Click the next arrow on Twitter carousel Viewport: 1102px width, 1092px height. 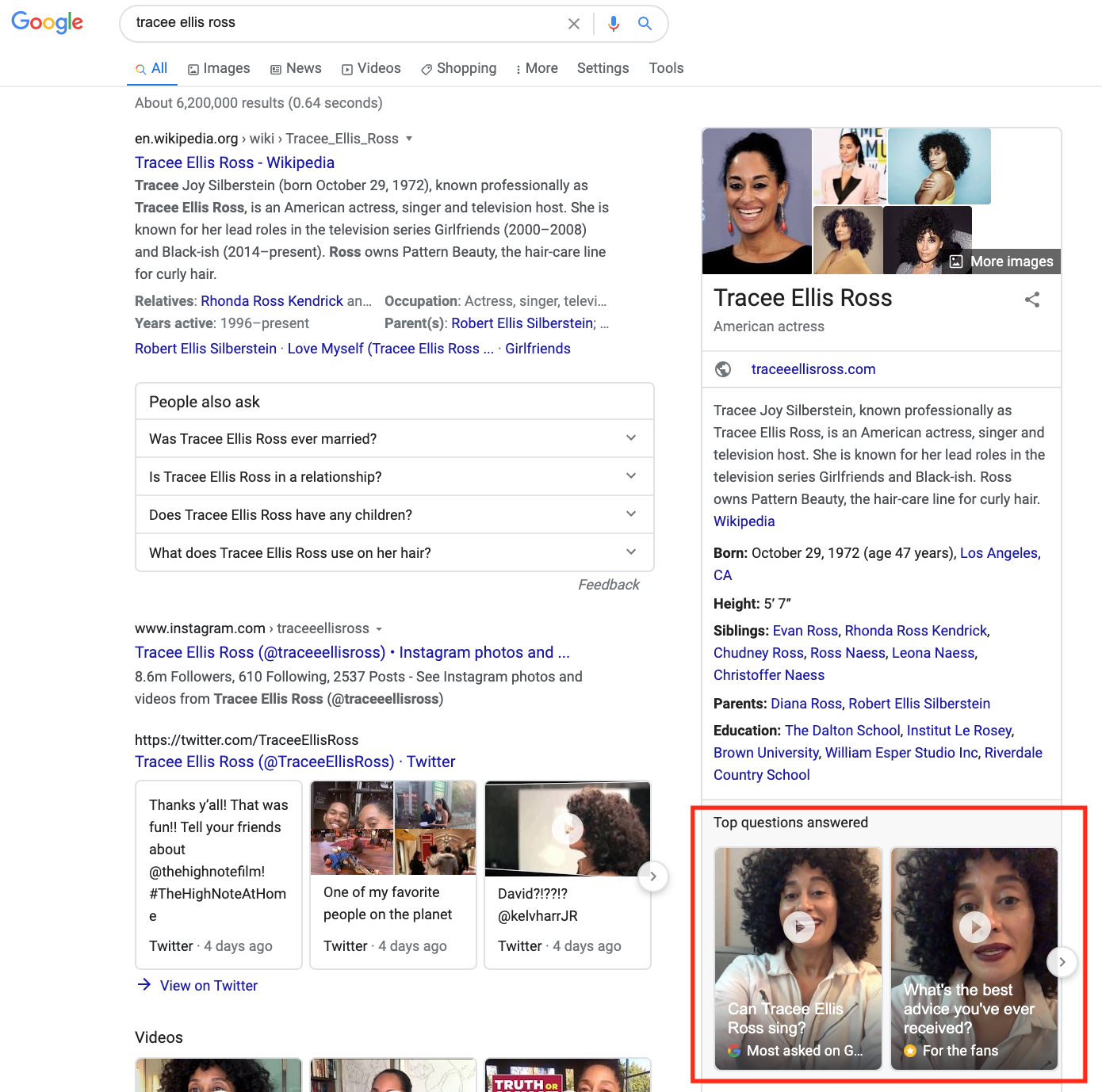[653, 876]
